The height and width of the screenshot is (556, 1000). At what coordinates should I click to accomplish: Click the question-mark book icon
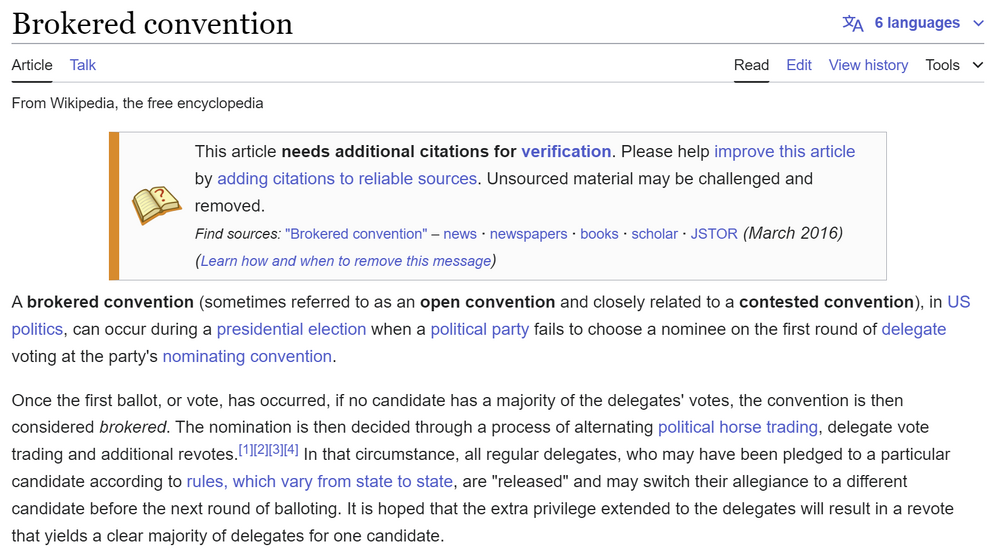pyautogui.click(x=157, y=204)
